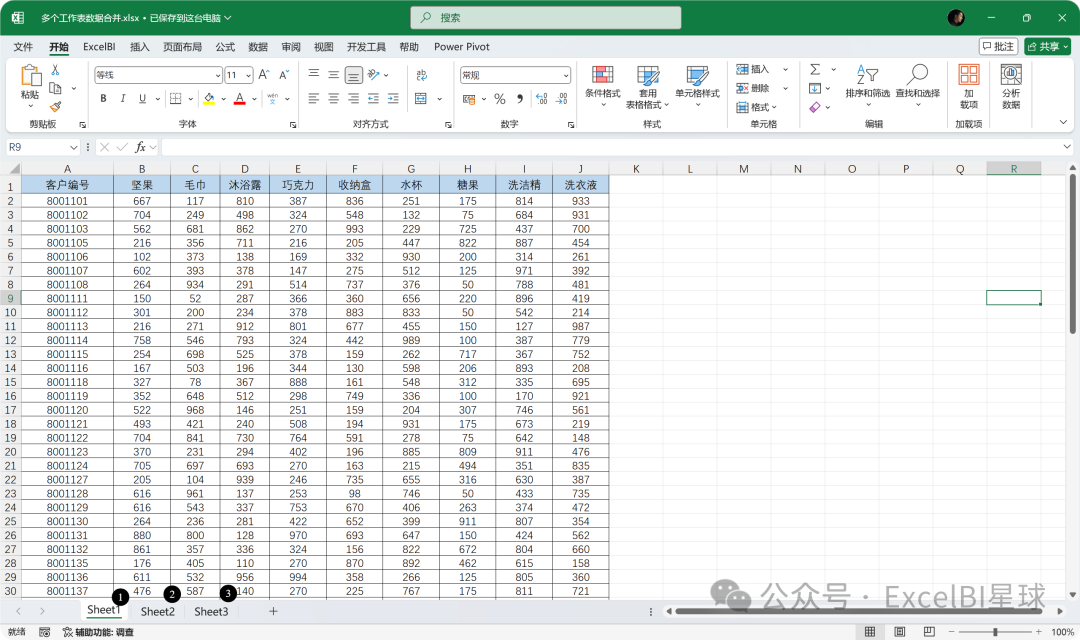Click the merge and center icon
The image size is (1080, 640).
coord(421,99)
